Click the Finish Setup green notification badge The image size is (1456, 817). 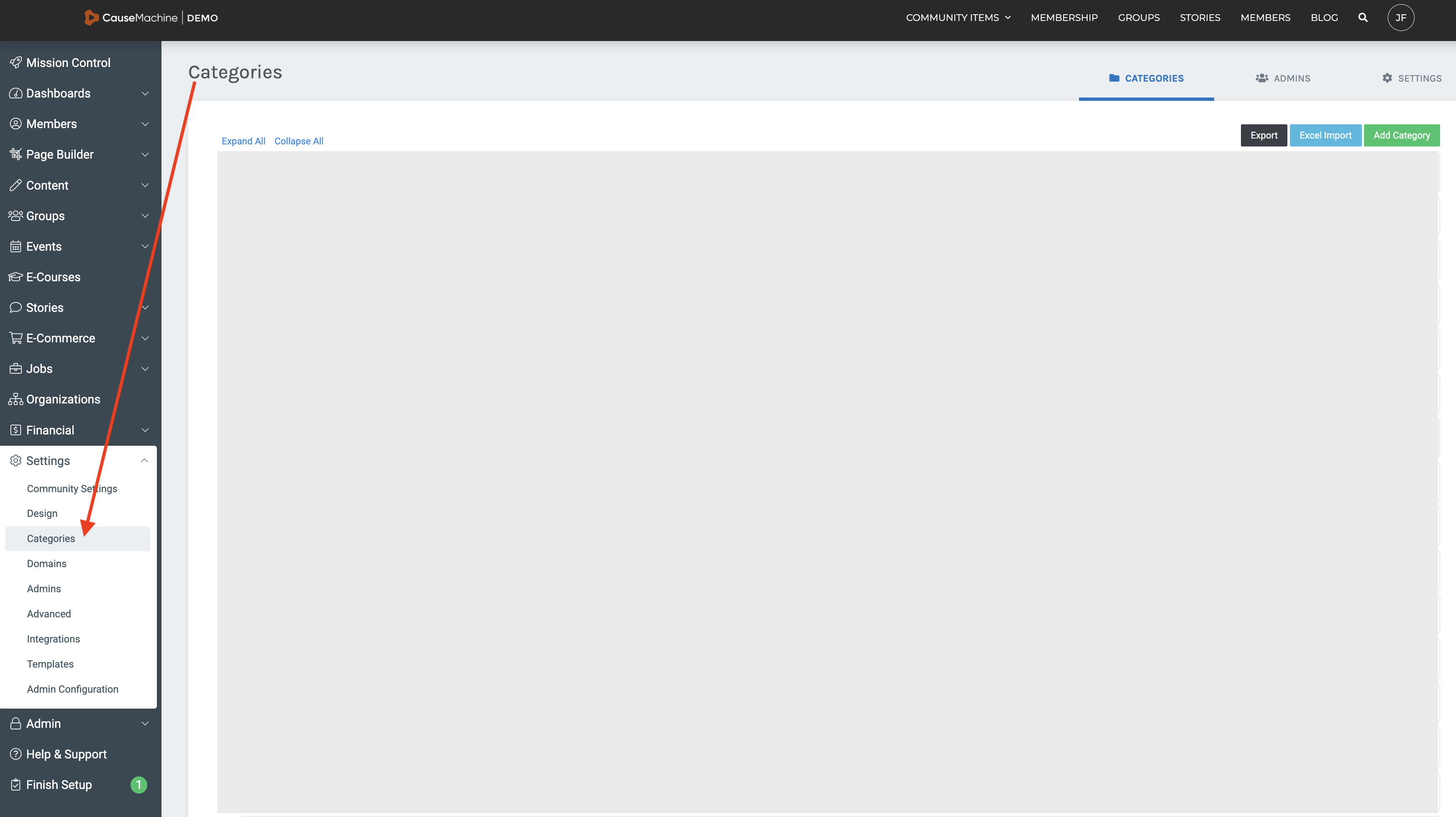pos(138,785)
